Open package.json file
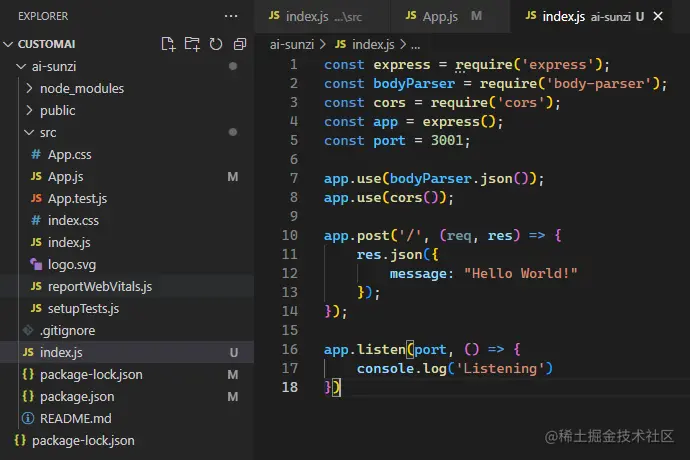Screen dimensions: 690x460 point(77,397)
